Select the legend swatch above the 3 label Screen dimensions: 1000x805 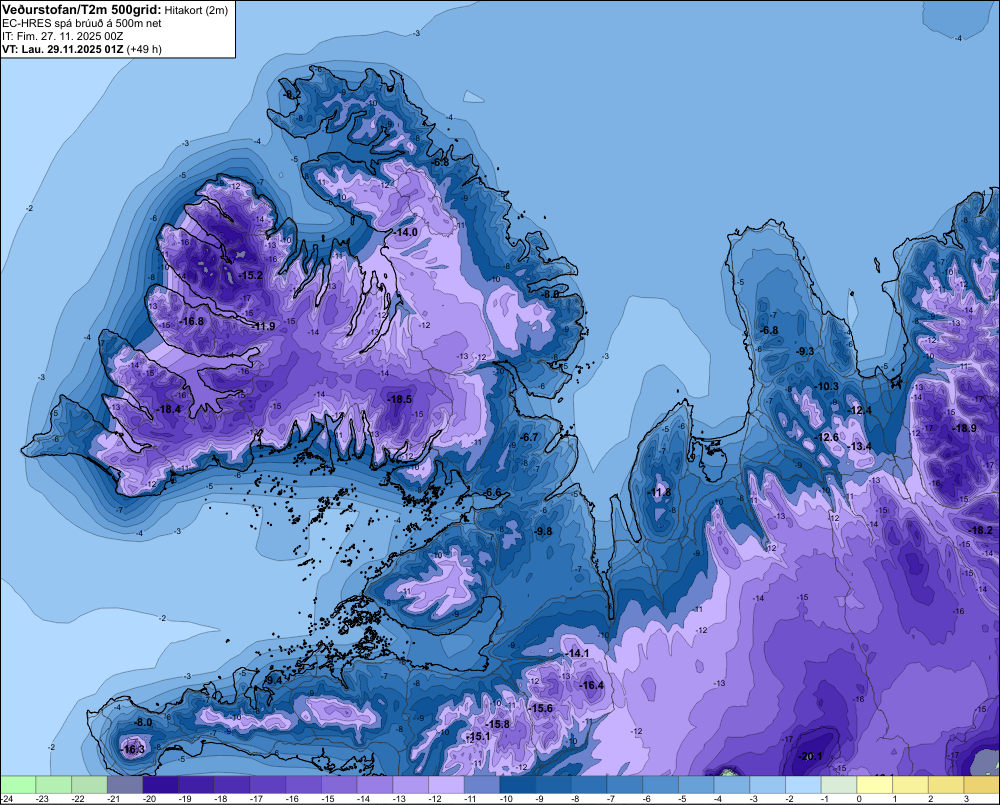982,784
